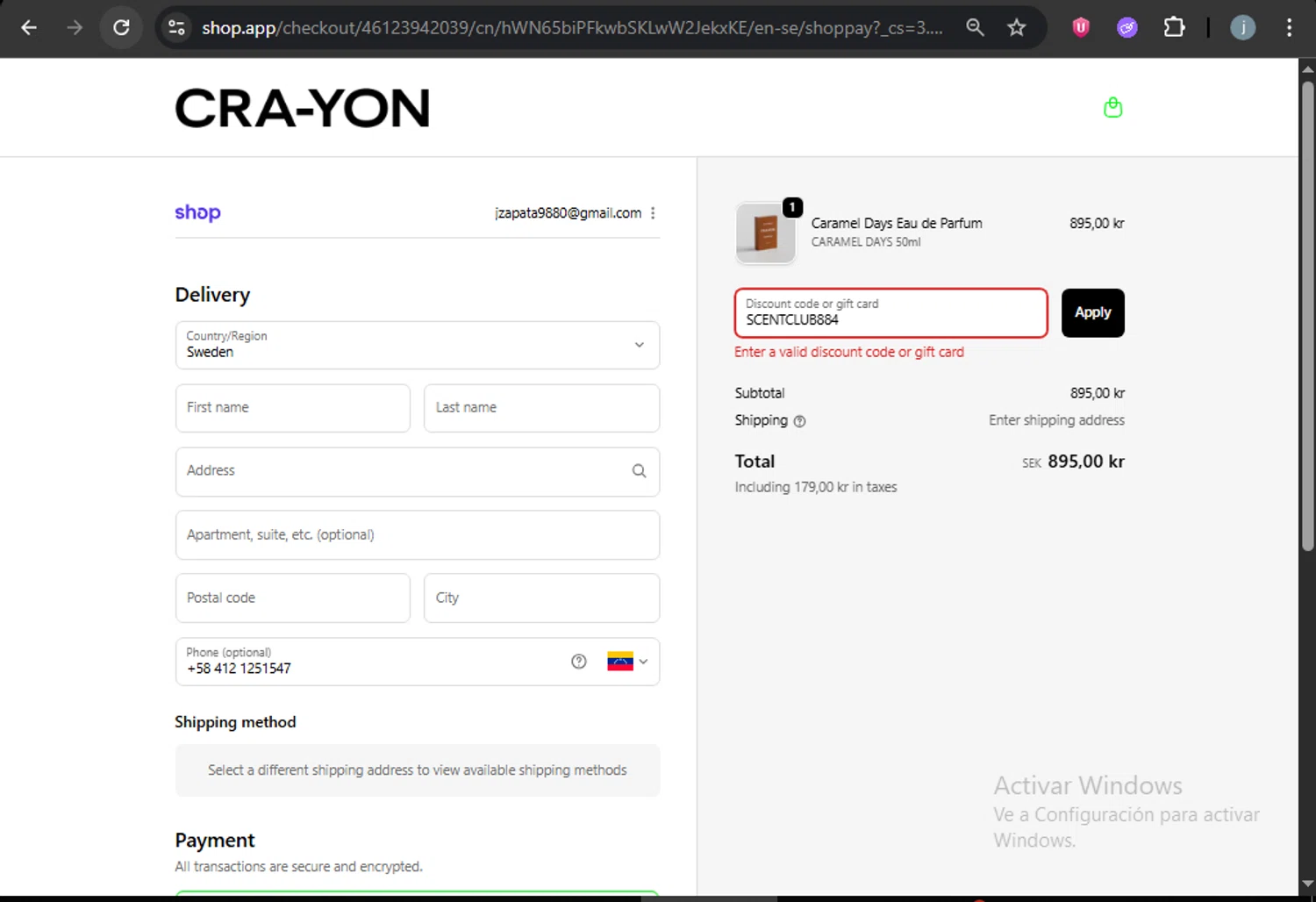This screenshot has width=1316, height=902.
Task: Click the browser URL address bar
Action: coord(572,28)
